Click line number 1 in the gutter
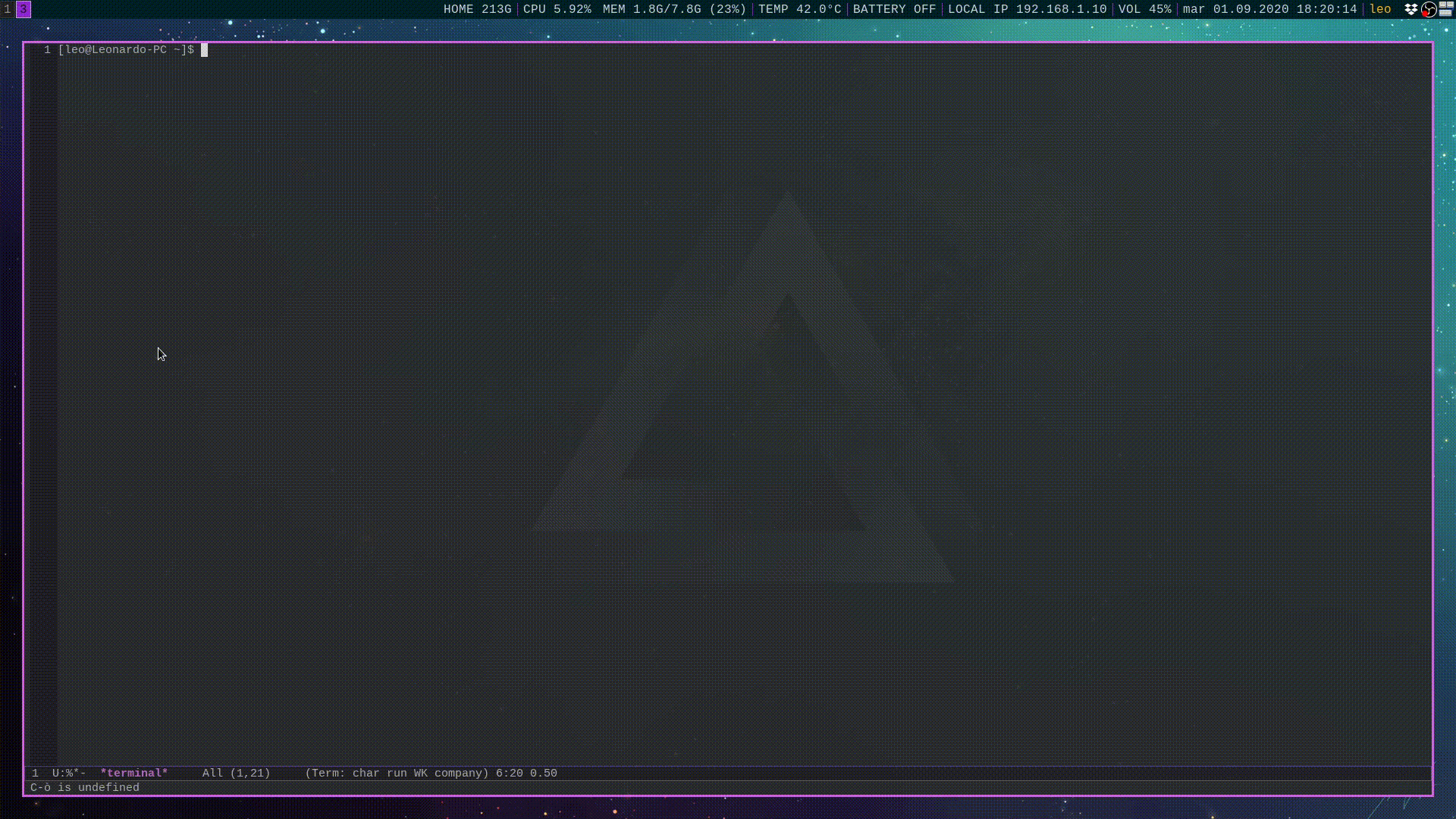 click(47, 50)
